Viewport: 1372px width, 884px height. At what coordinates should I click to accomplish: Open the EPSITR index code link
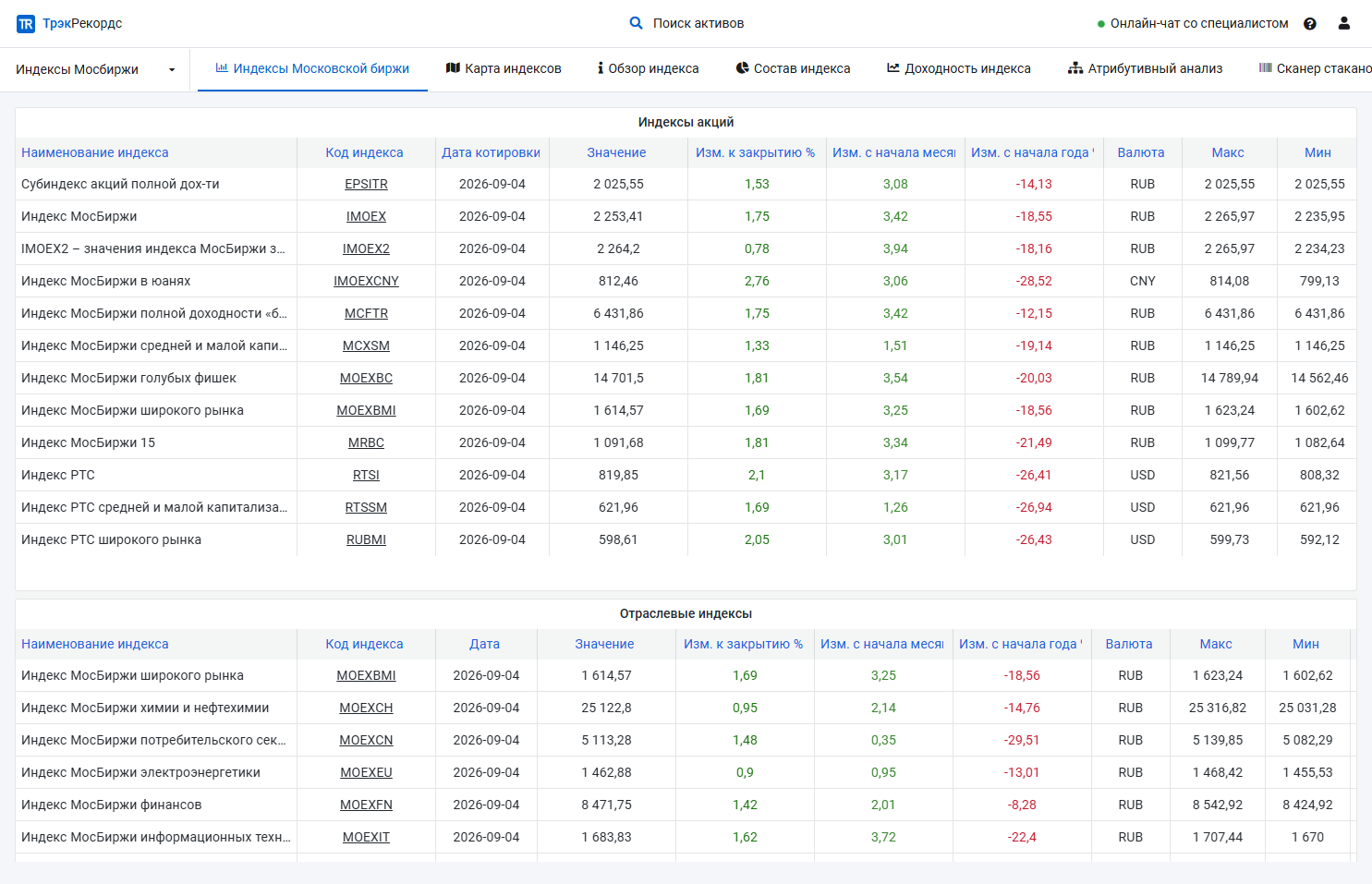(x=366, y=184)
